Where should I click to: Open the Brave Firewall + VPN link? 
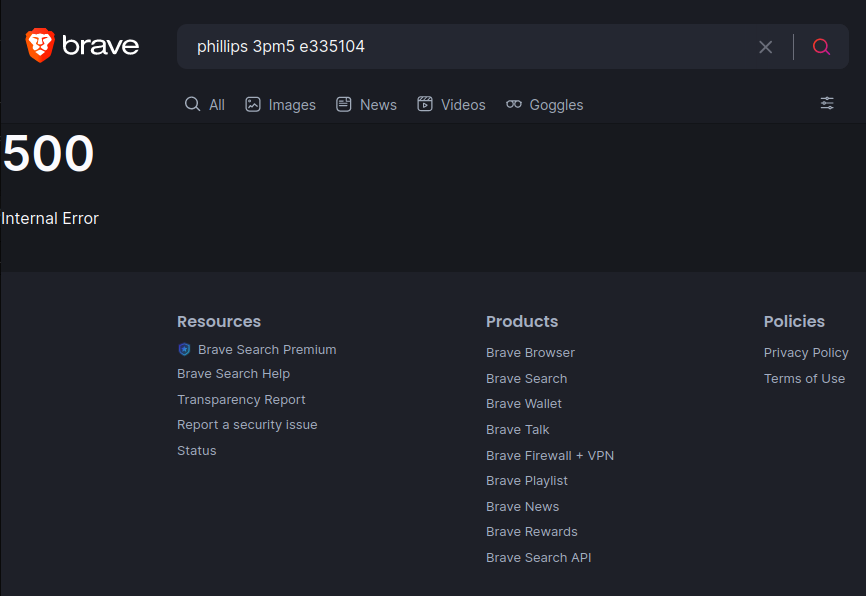click(x=550, y=456)
